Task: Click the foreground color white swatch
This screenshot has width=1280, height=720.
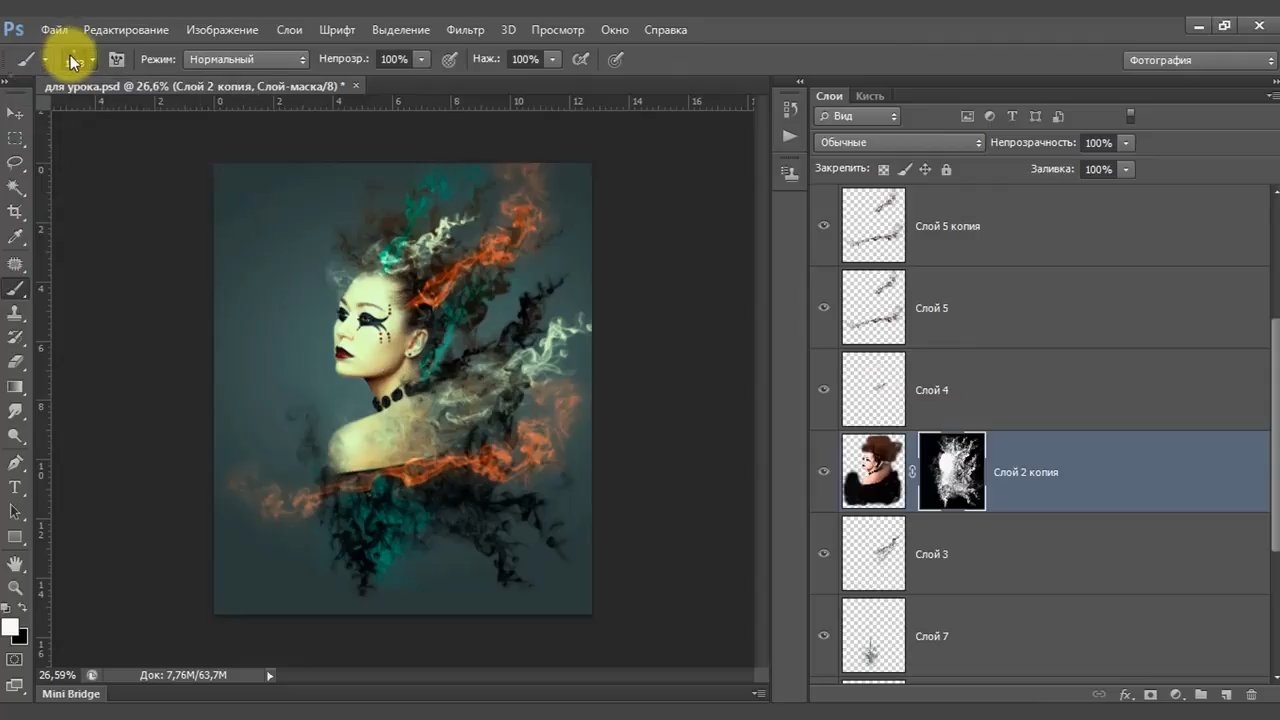Action: click(10, 628)
